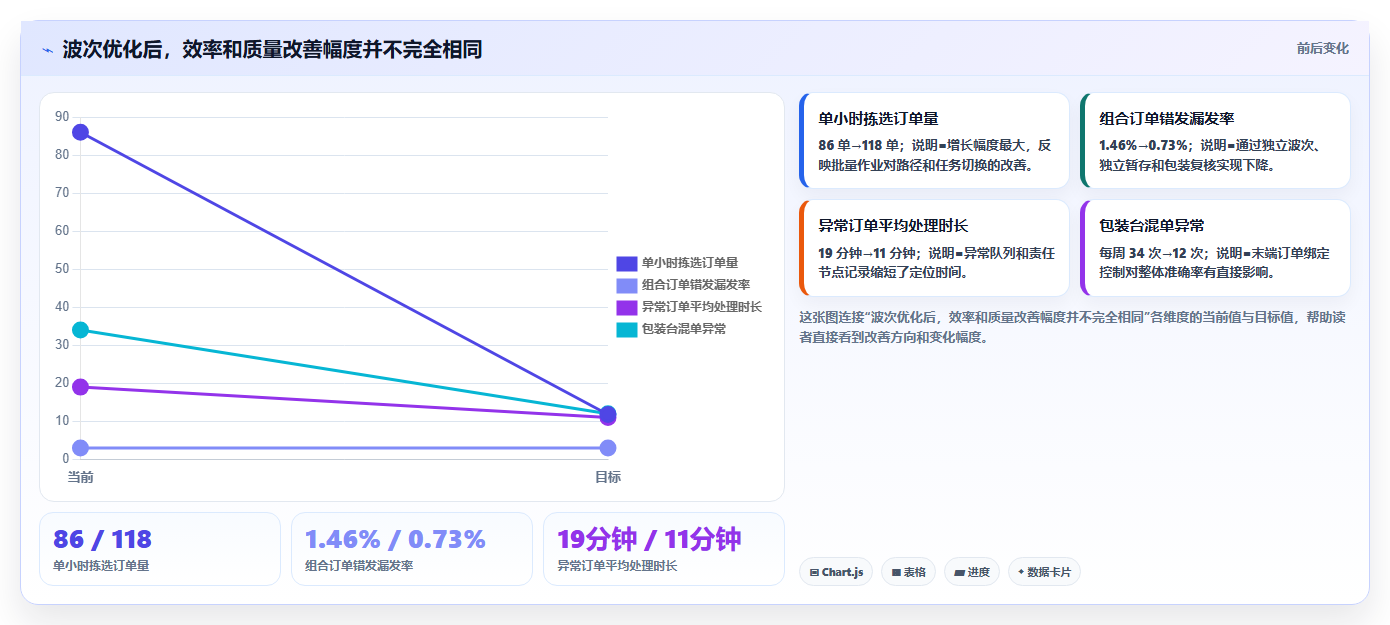
Task: Click the light-blue data point at 当前
Action: [x=80, y=448]
